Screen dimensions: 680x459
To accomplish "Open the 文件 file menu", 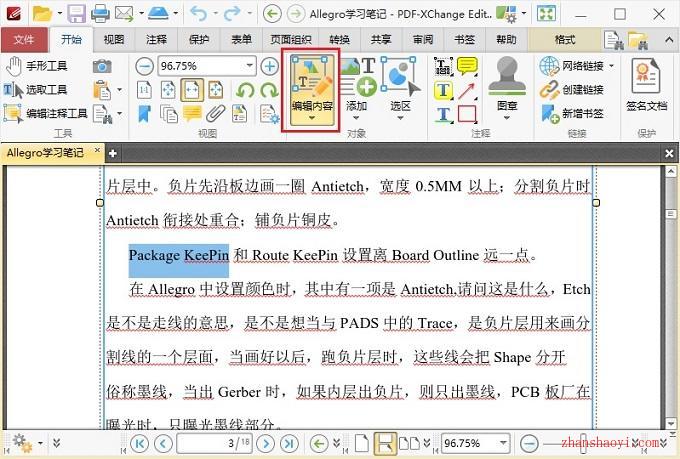I will pyautogui.click(x=24, y=39).
